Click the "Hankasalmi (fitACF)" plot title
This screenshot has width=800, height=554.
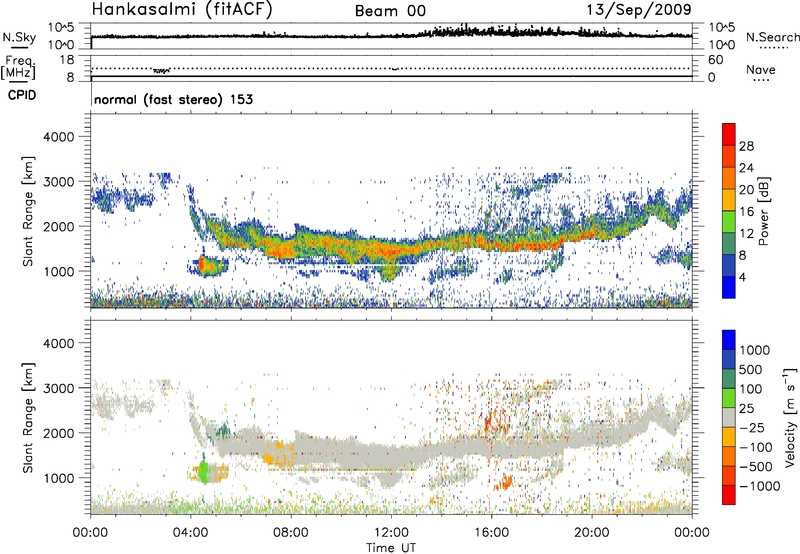[x=182, y=9]
